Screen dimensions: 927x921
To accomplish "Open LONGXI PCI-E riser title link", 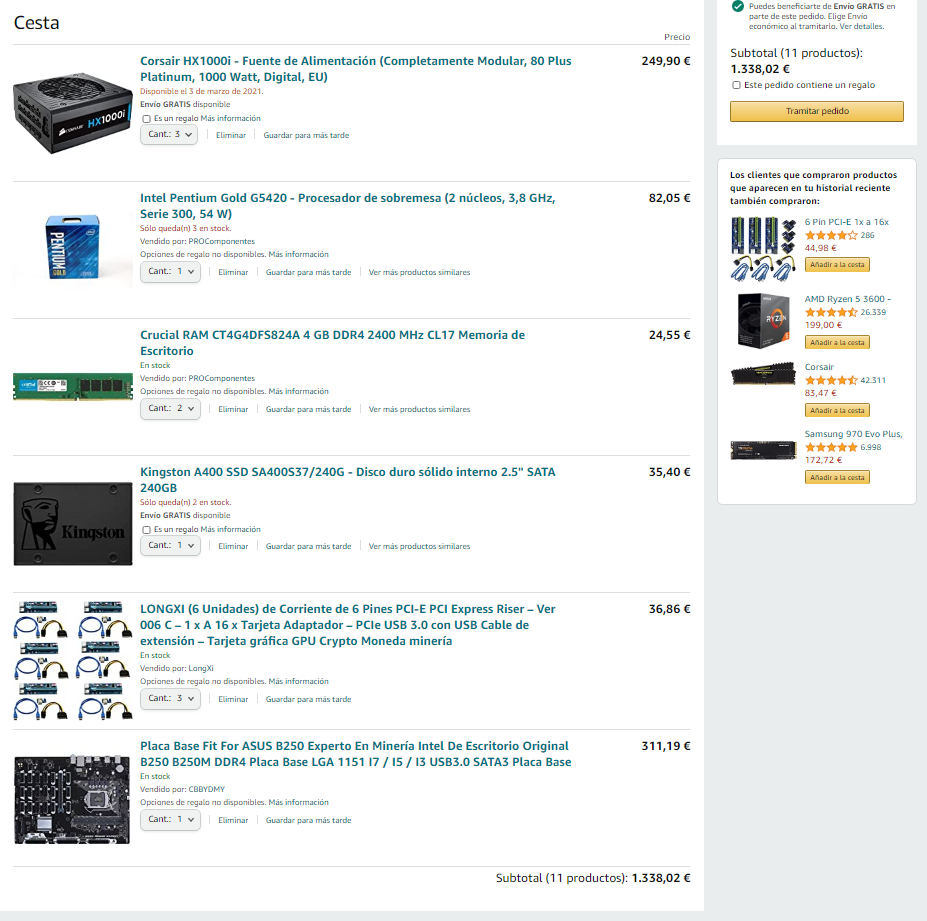I will pos(348,625).
